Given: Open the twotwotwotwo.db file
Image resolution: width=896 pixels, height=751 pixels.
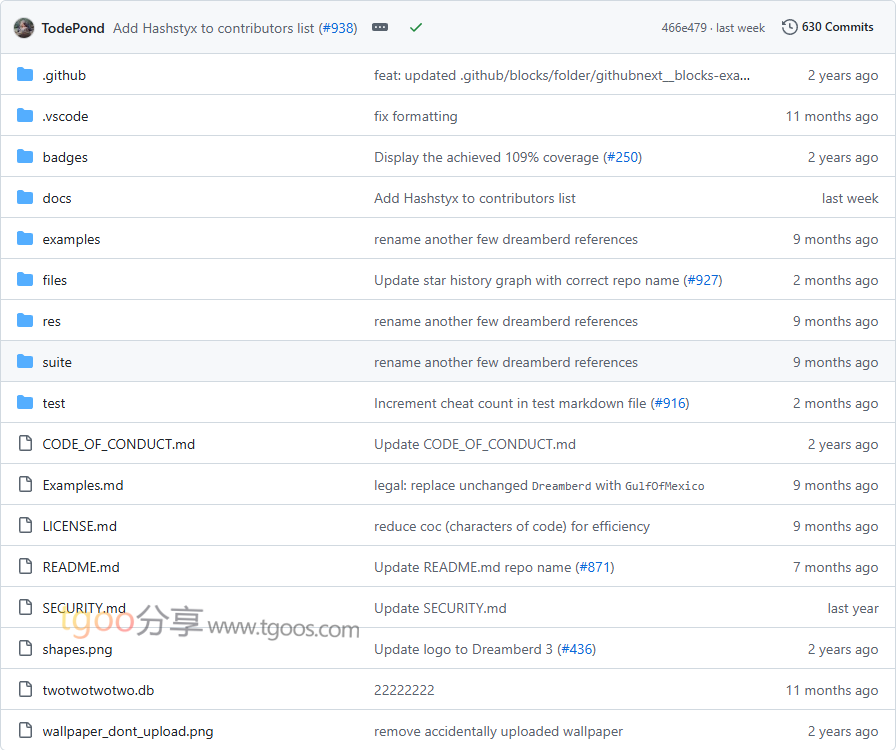Looking at the screenshot, I should [x=98, y=690].
